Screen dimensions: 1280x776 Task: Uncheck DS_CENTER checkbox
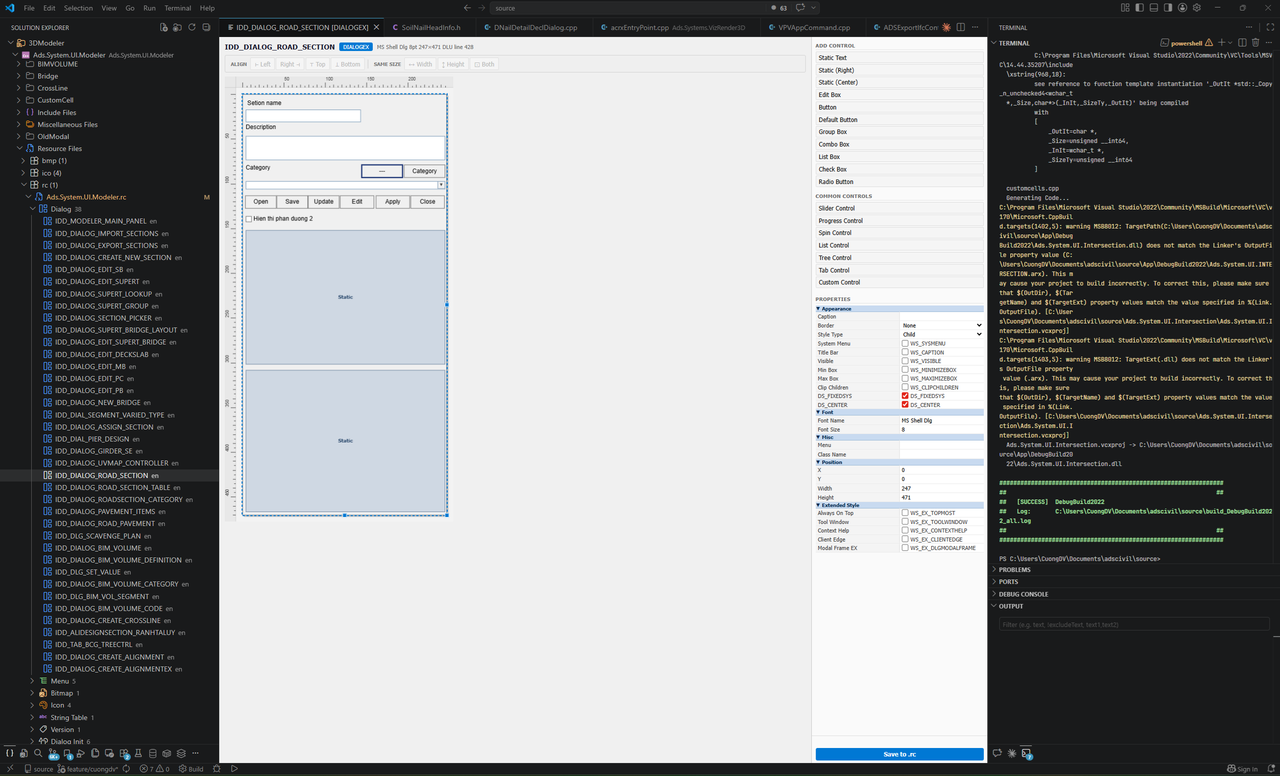pos(905,405)
